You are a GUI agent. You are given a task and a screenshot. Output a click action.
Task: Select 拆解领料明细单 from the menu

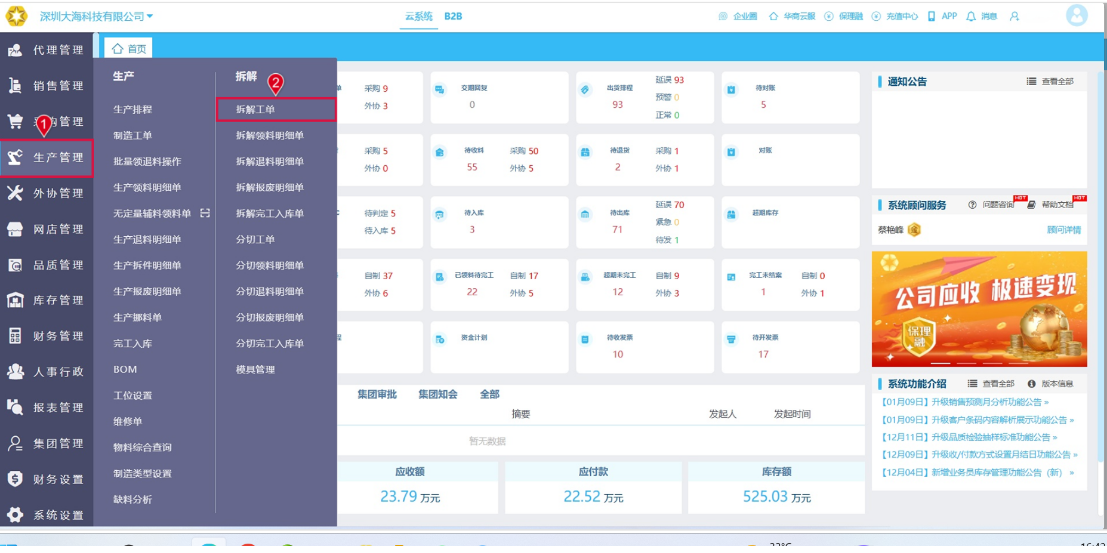click(x=270, y=136)
